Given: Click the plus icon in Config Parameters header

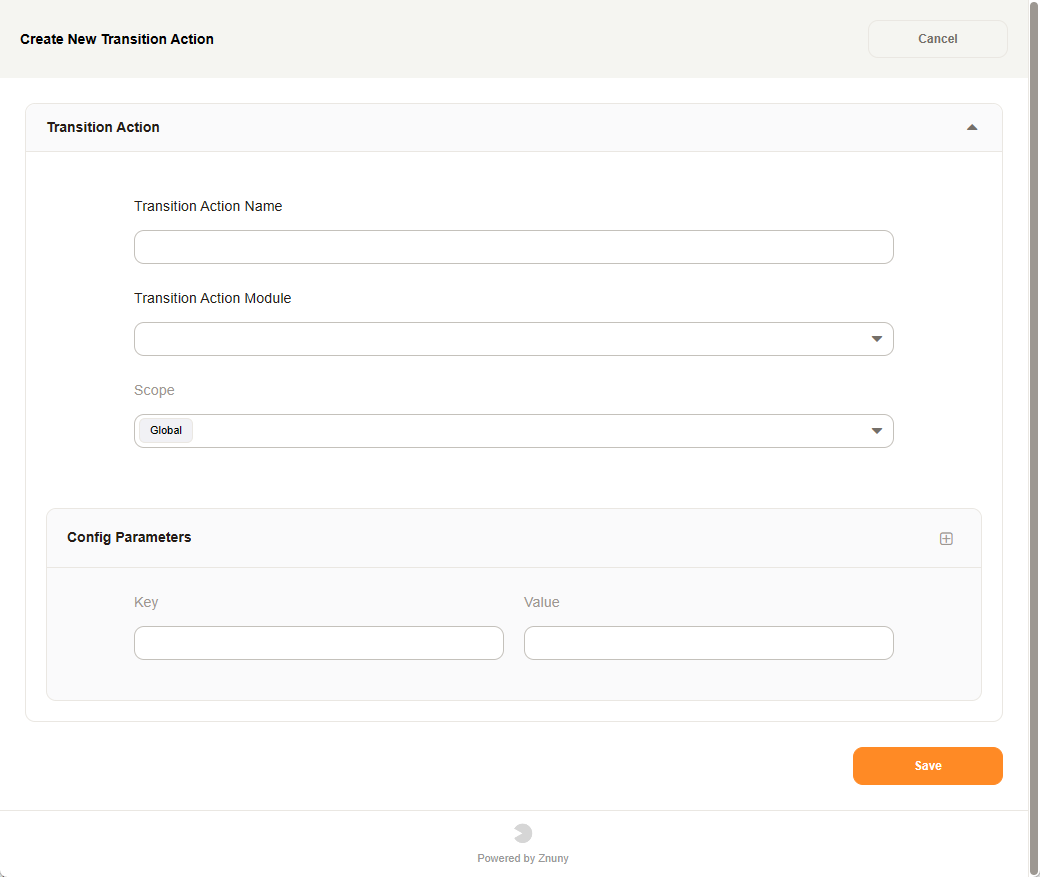Looking at the screenshot, I should (x=946, y=538).
